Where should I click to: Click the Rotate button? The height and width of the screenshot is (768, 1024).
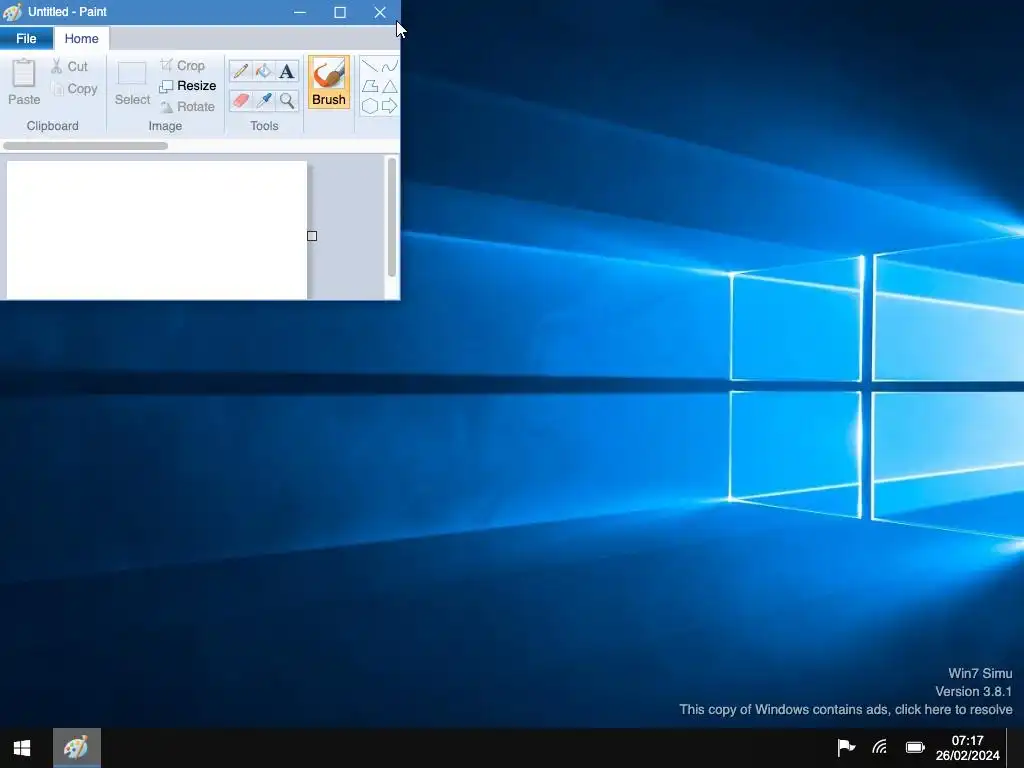(188, 106)
